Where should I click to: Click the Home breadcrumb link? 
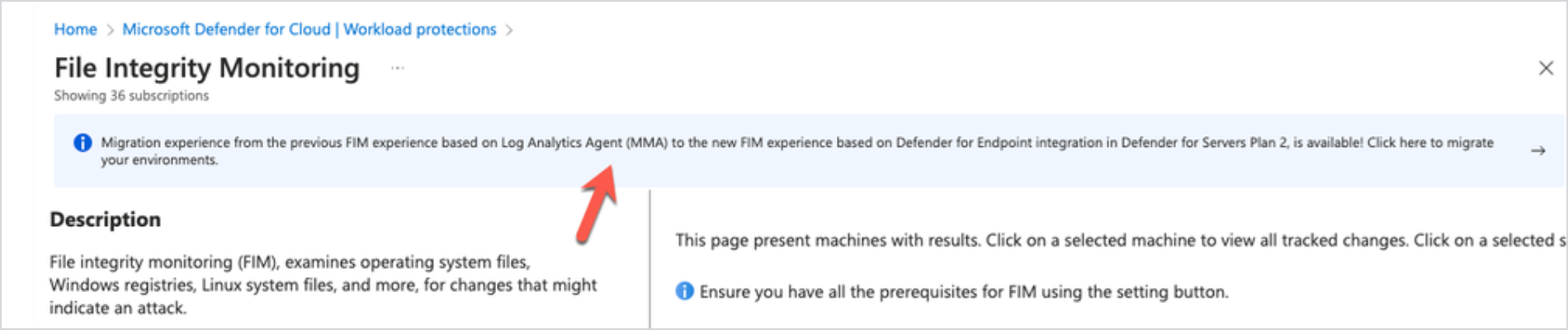pyautogui.click(x=75, y=30)
